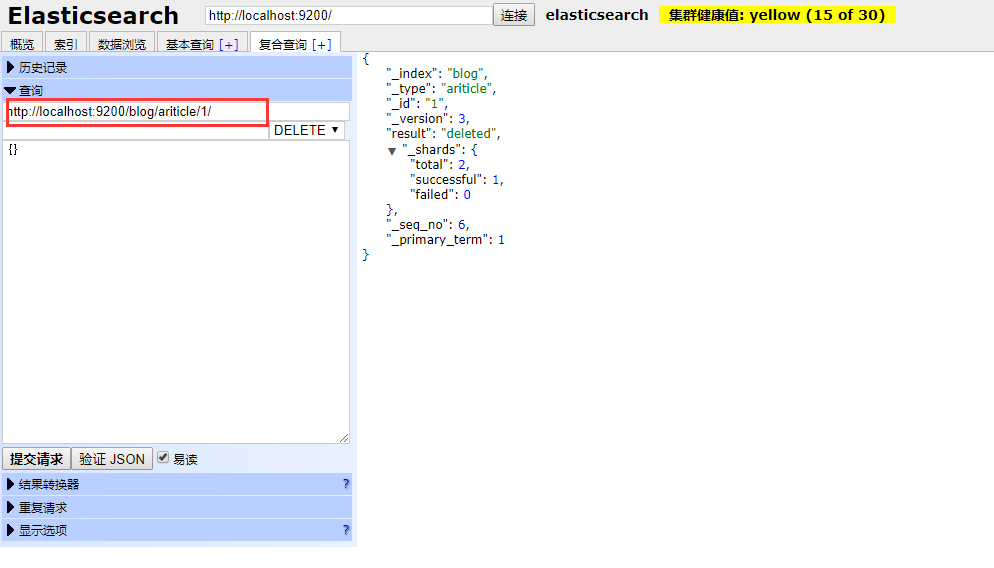Open help for 显示选项
Image resolution: width=994 pixels, height=568 pixels.
(345, 529)
